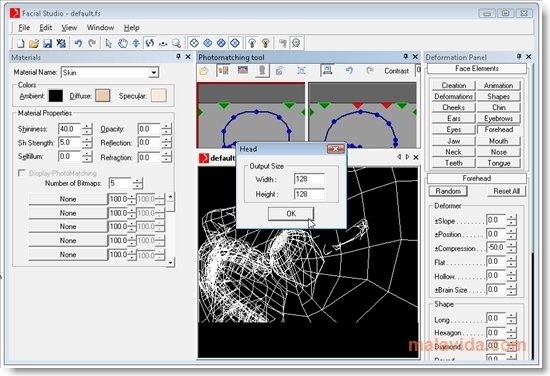This screenshot has width=550, height=376.
Task: Click the ±Slope stepper arrows
Action: coord(511,220)
